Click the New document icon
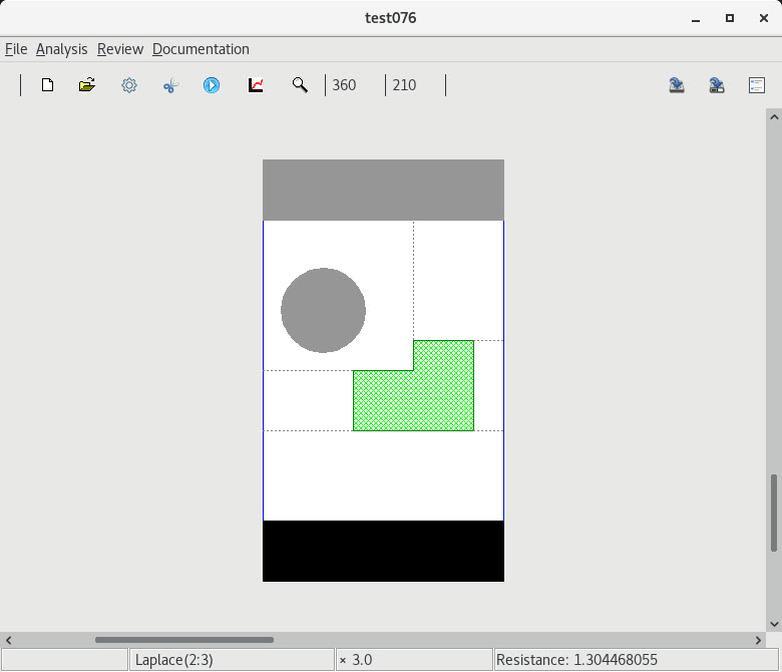The width and height of the screenshot is (782, 672). 47,85
